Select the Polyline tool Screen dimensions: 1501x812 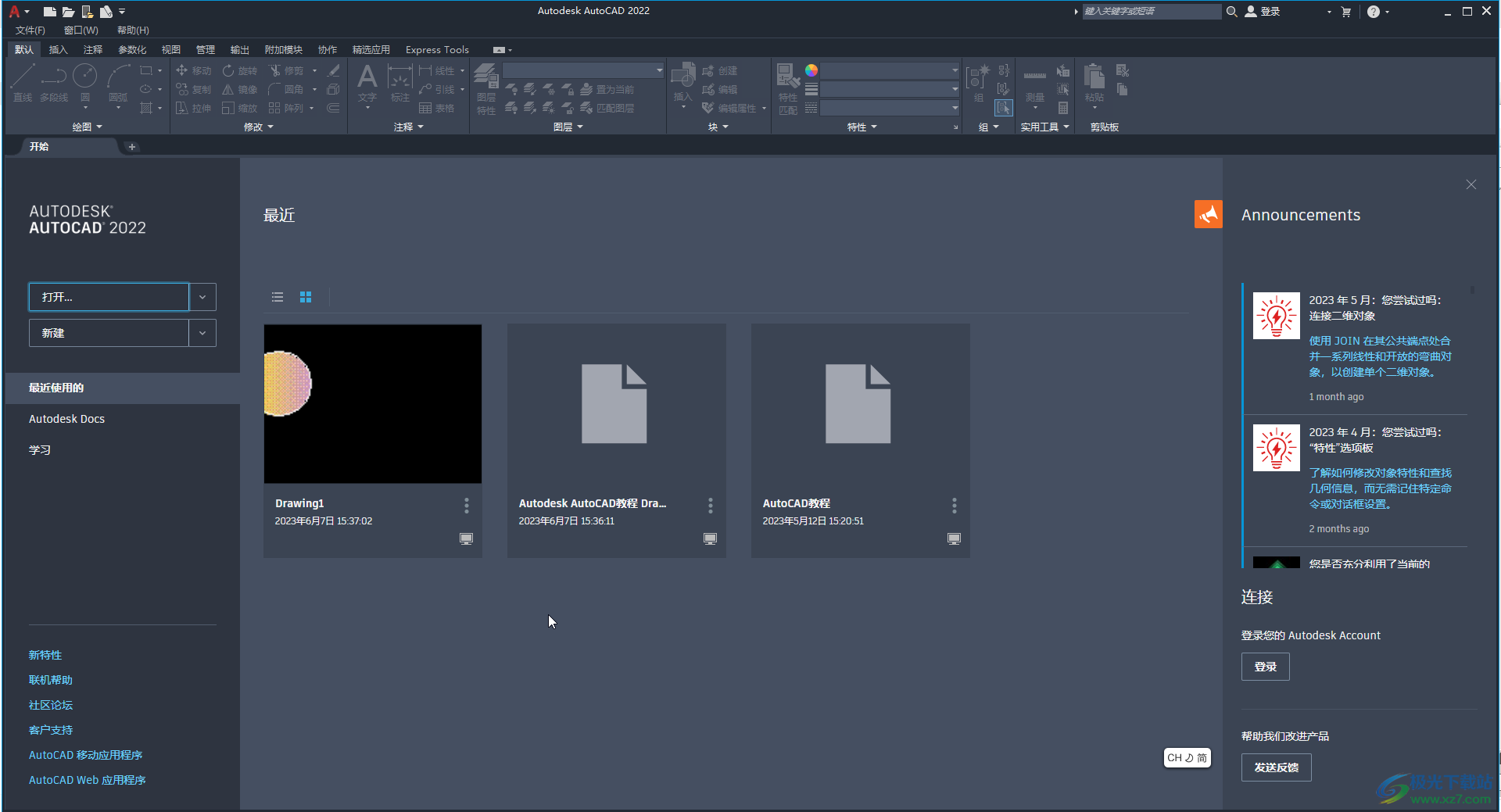[x=54, y=83]
